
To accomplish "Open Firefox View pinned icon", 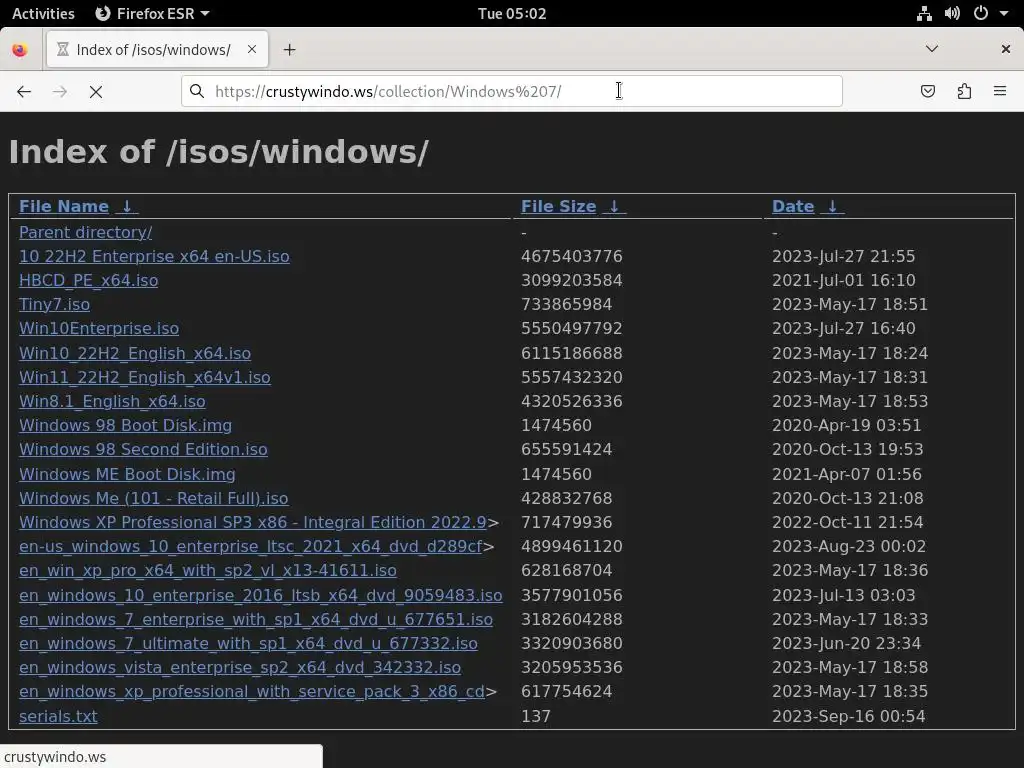I will coord(20,50).
